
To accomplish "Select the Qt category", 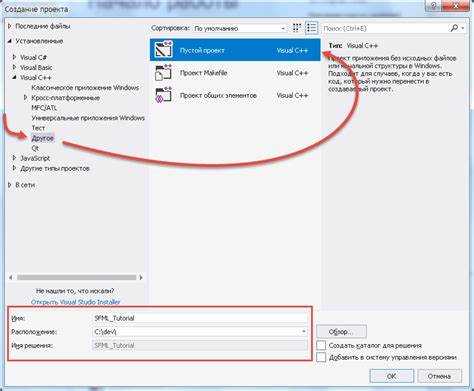I will (35, 148).
